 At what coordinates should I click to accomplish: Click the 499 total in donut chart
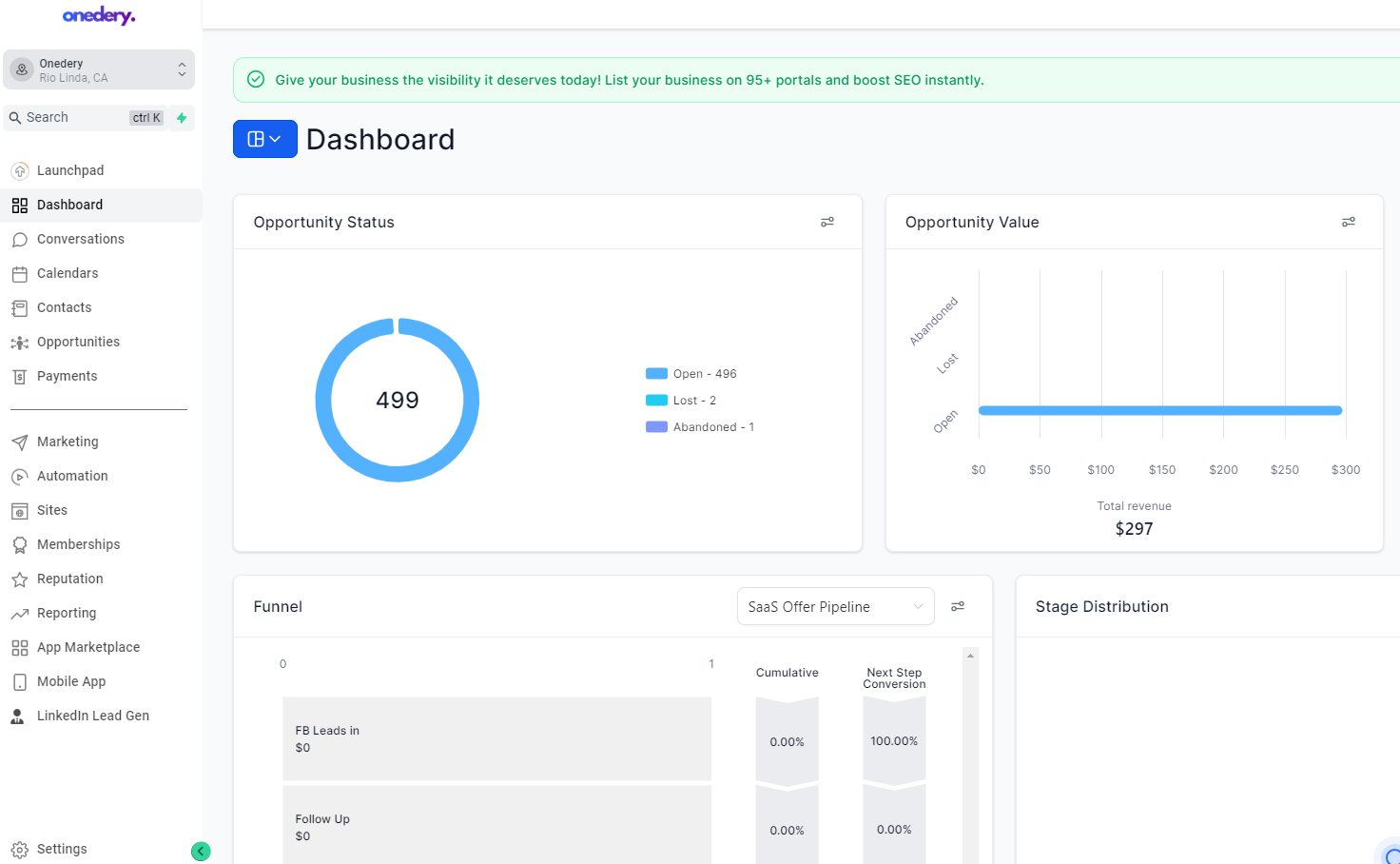point(398,401)
